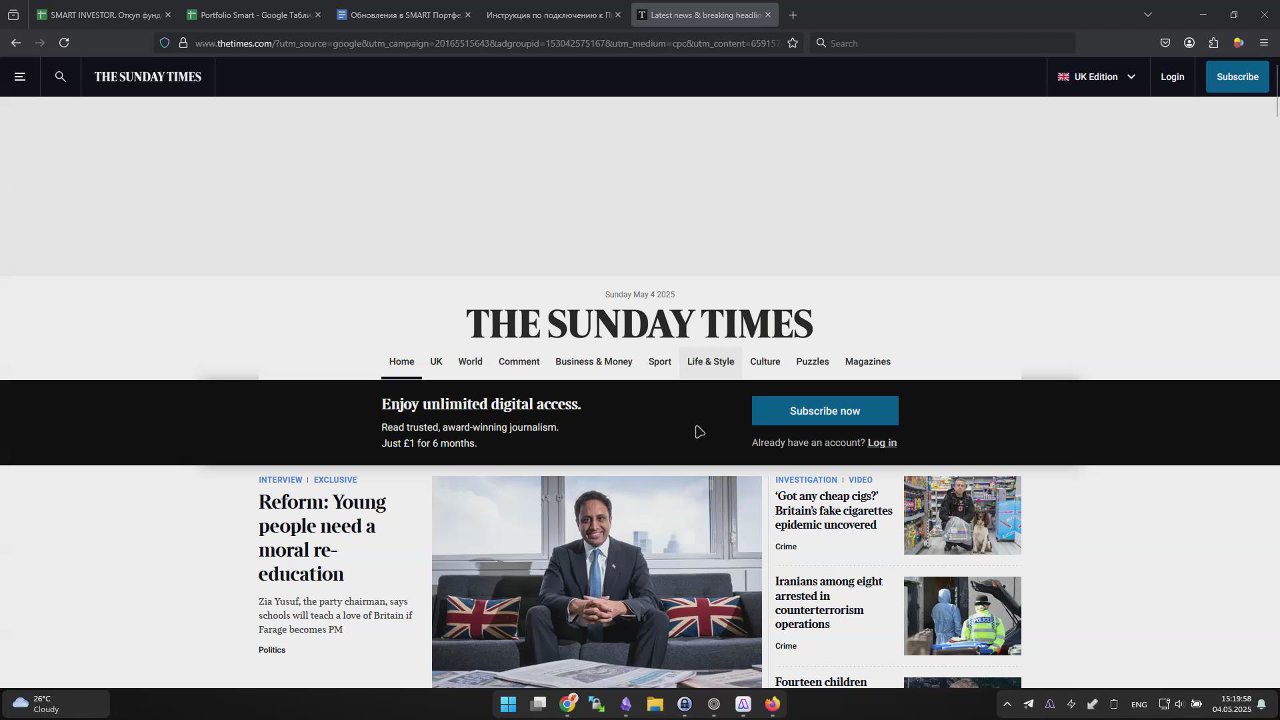Open File Explorer folder icon on taskbar
Viewport: 1280px width, 720px height.
point(655,704)
